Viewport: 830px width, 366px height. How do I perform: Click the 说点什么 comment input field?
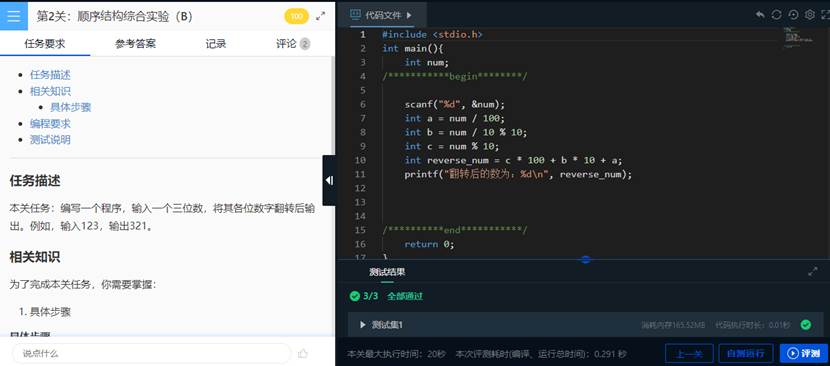(x=152, y=353)
